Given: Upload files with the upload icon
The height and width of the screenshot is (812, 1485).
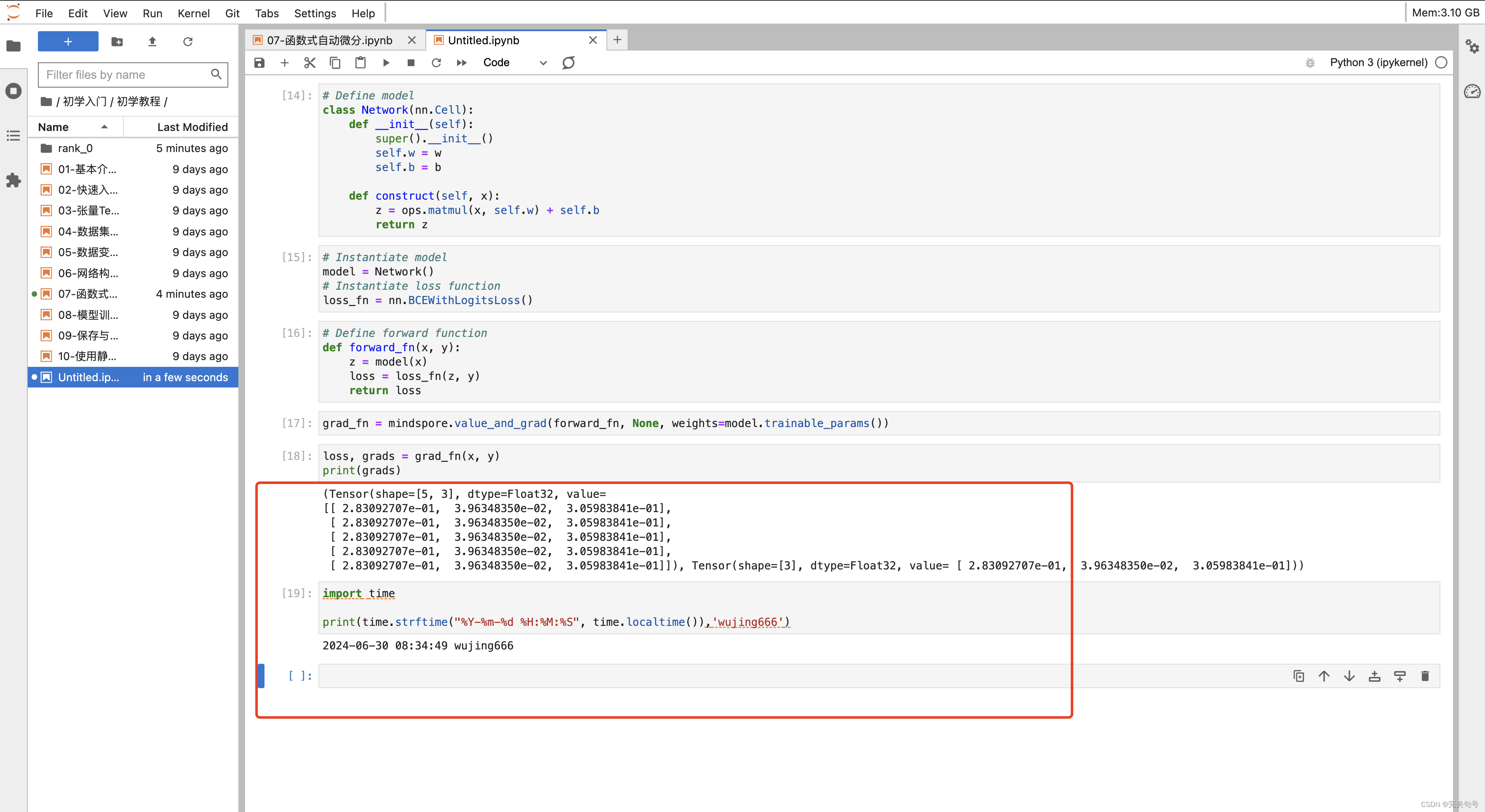Looking at the screenshot, I should [152, 42].
